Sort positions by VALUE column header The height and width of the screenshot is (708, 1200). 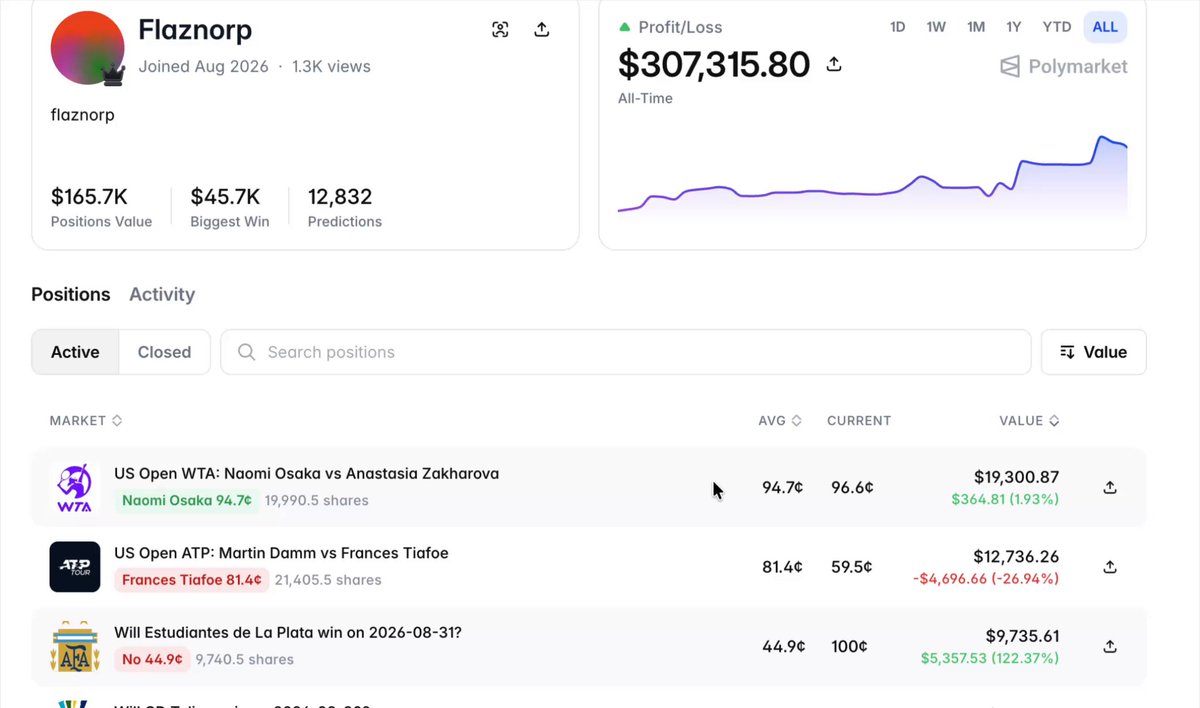coord(1029,421)
